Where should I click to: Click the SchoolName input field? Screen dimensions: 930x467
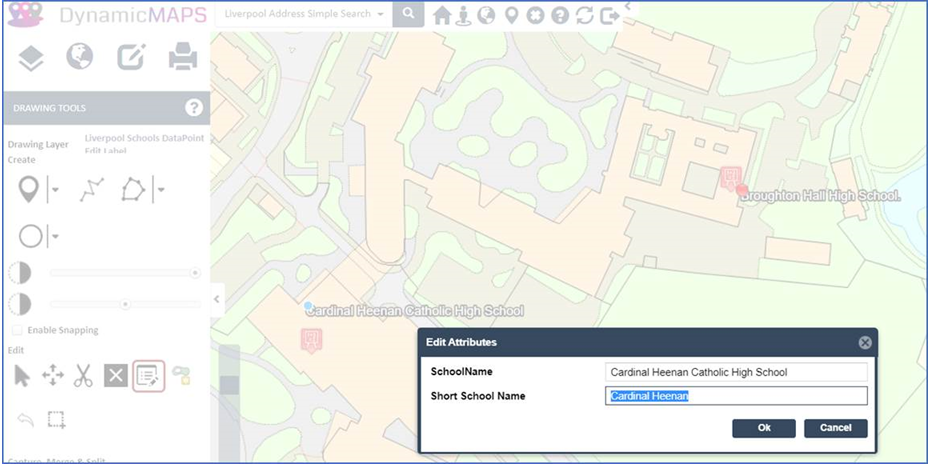736,372
